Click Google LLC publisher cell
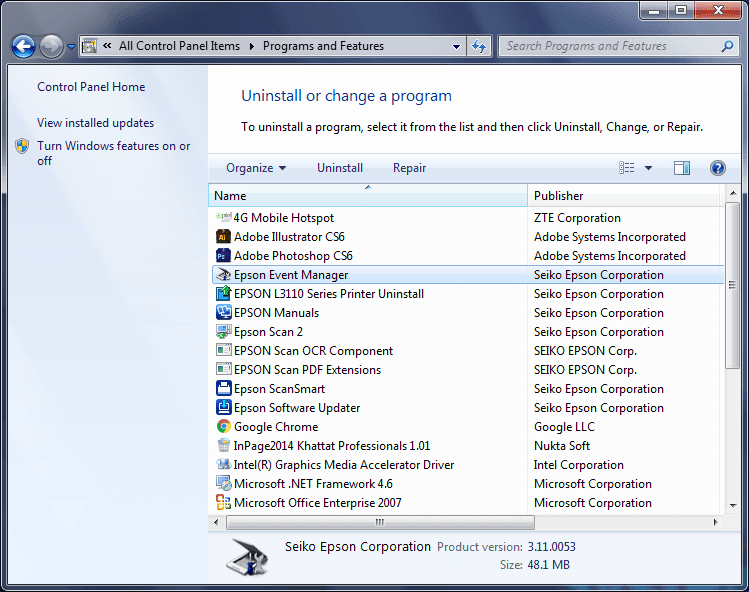749x592 pixels. pyautogui.click(x=564, y=427)
